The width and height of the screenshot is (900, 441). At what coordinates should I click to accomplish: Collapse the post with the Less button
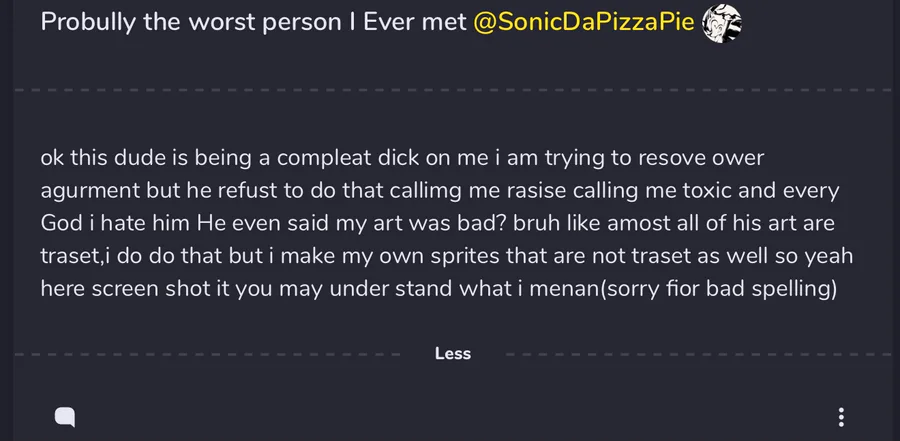[x=453, y=354]
